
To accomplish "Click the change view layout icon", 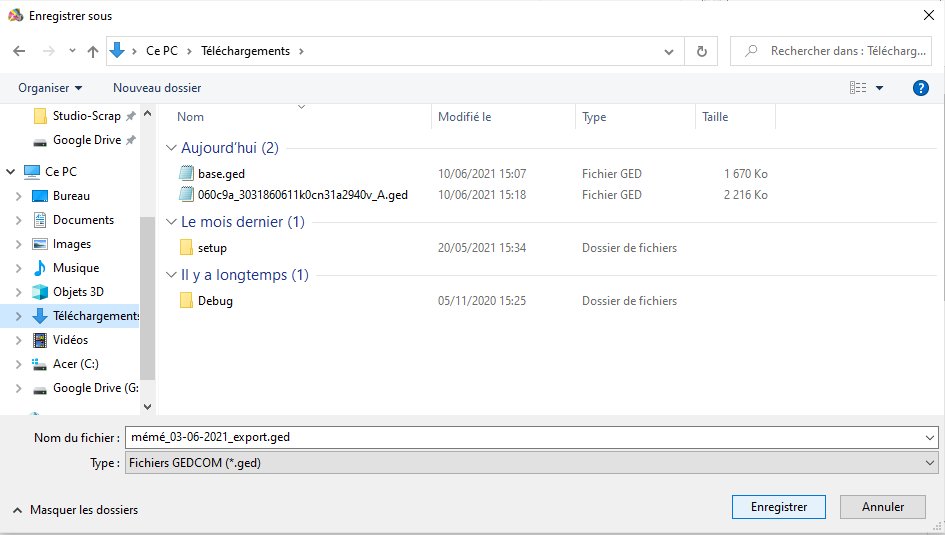I will click(x=858, y=88).
